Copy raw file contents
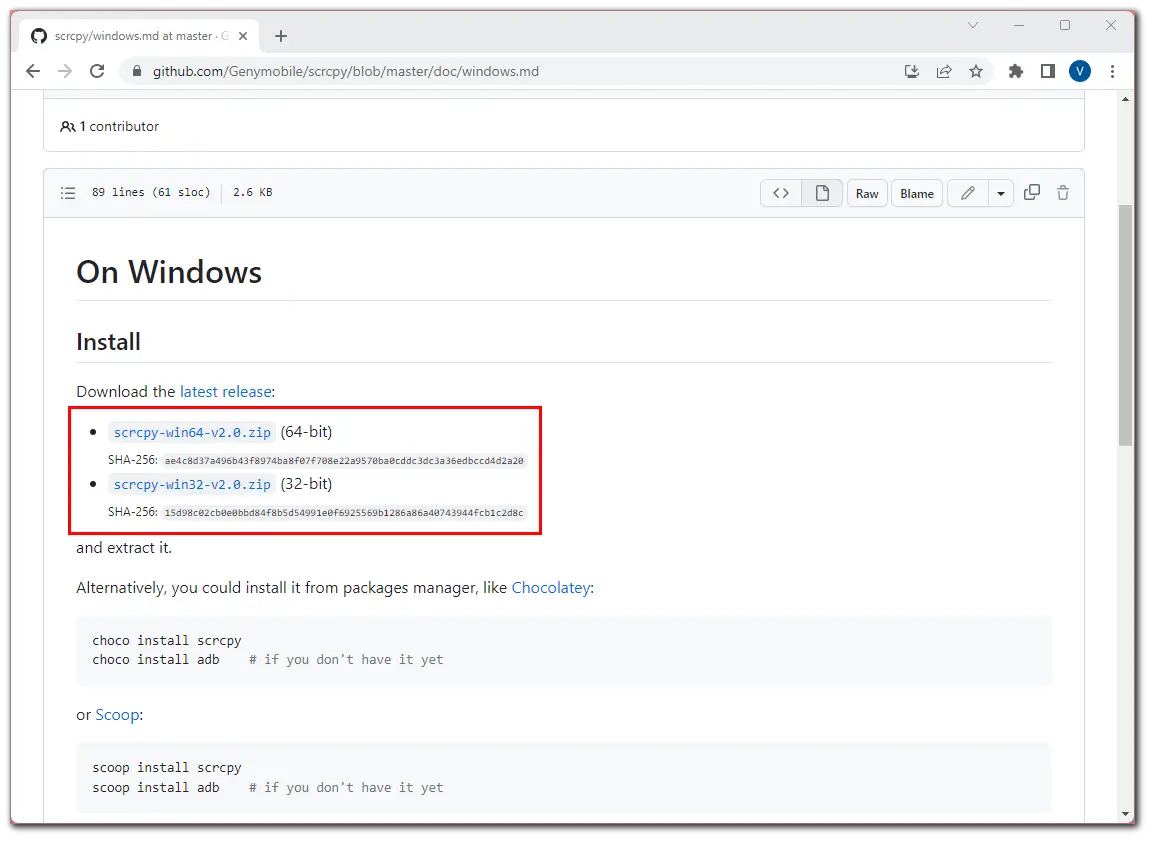This screenshot has width=1153, height=842. [1032, 193]
